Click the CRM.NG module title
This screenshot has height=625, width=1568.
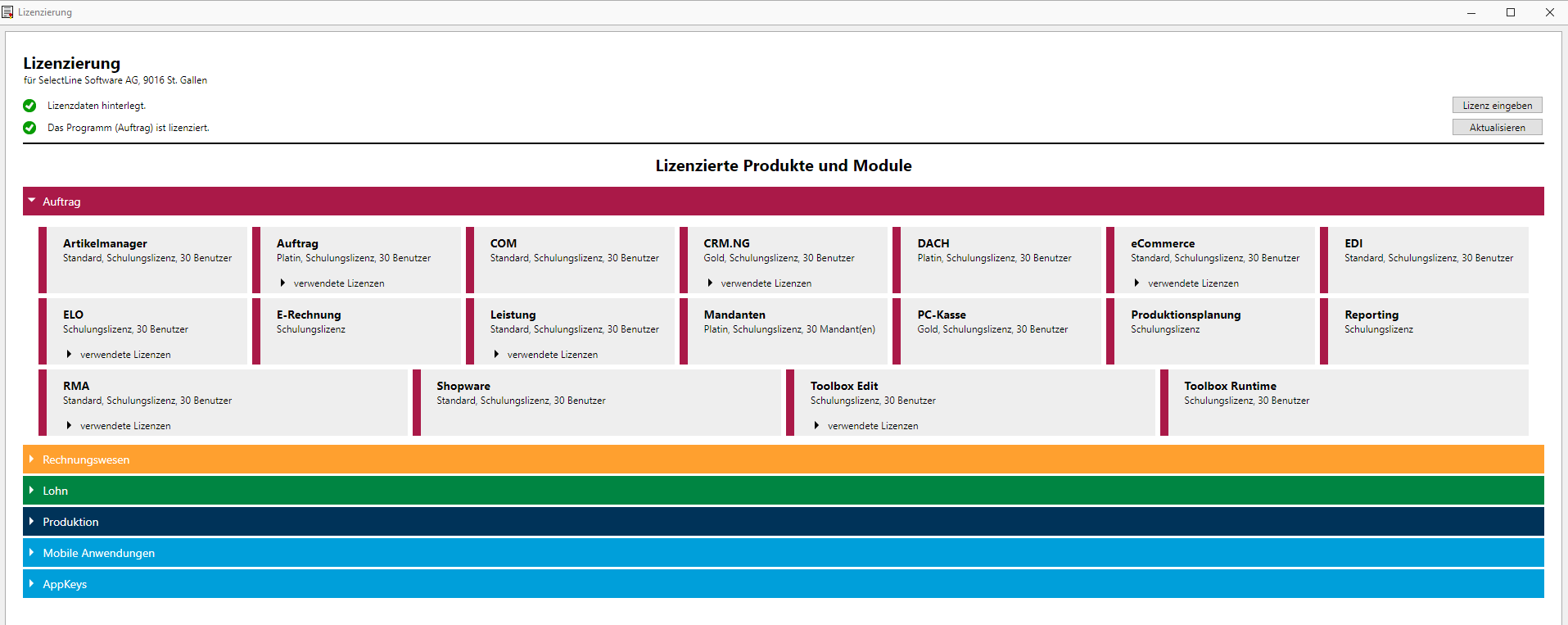pyautogui.click(x=726, y=243)
